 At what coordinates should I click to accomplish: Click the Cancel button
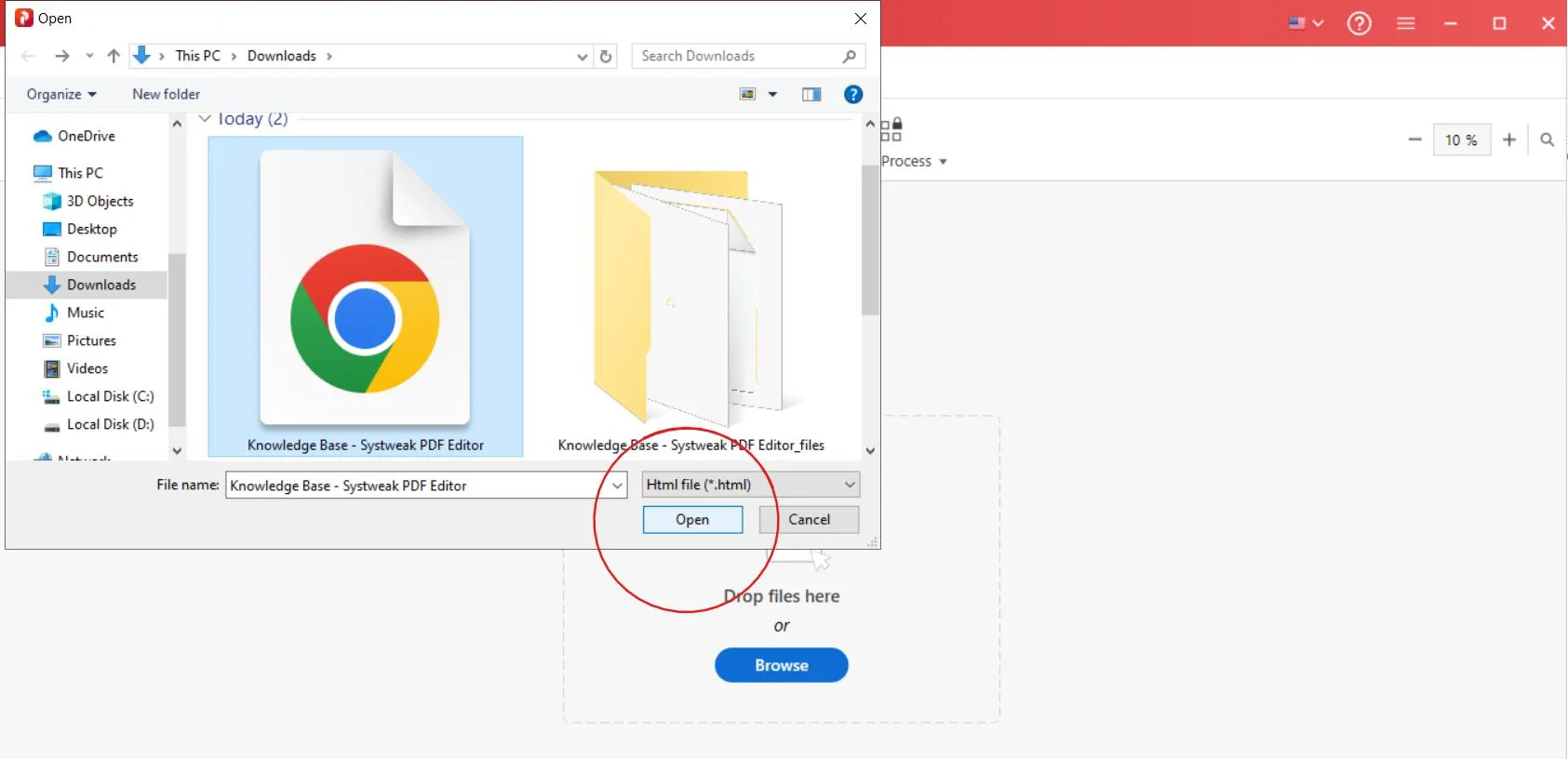click(x=809, y=520)
